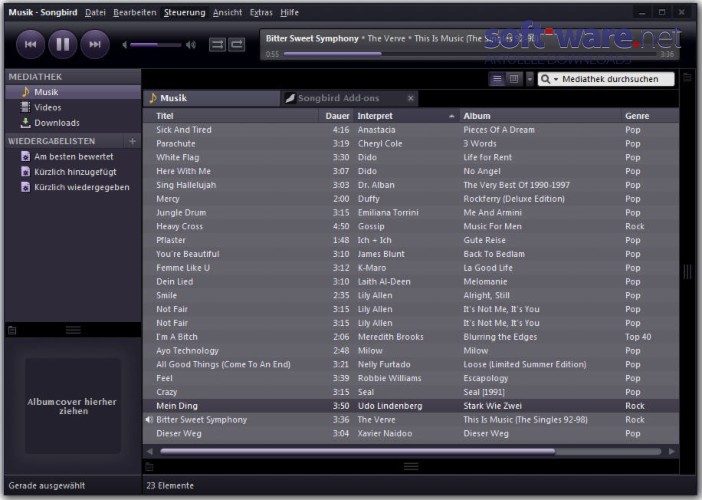This screenshot has height=500, width=702.
Task: Click the right pane splitter grip
Action: [x=688, y=272]
